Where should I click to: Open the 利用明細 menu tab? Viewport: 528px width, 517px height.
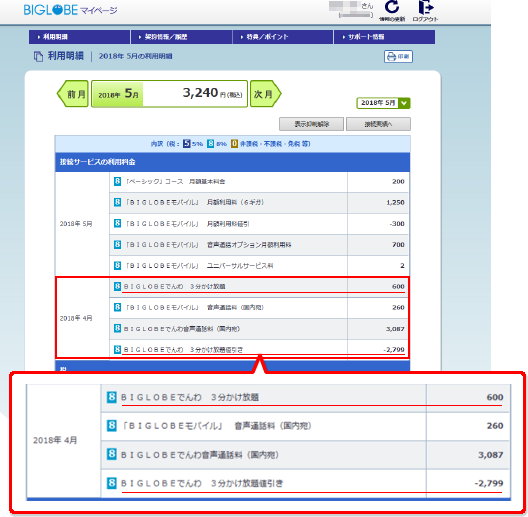tap(79, 37)
